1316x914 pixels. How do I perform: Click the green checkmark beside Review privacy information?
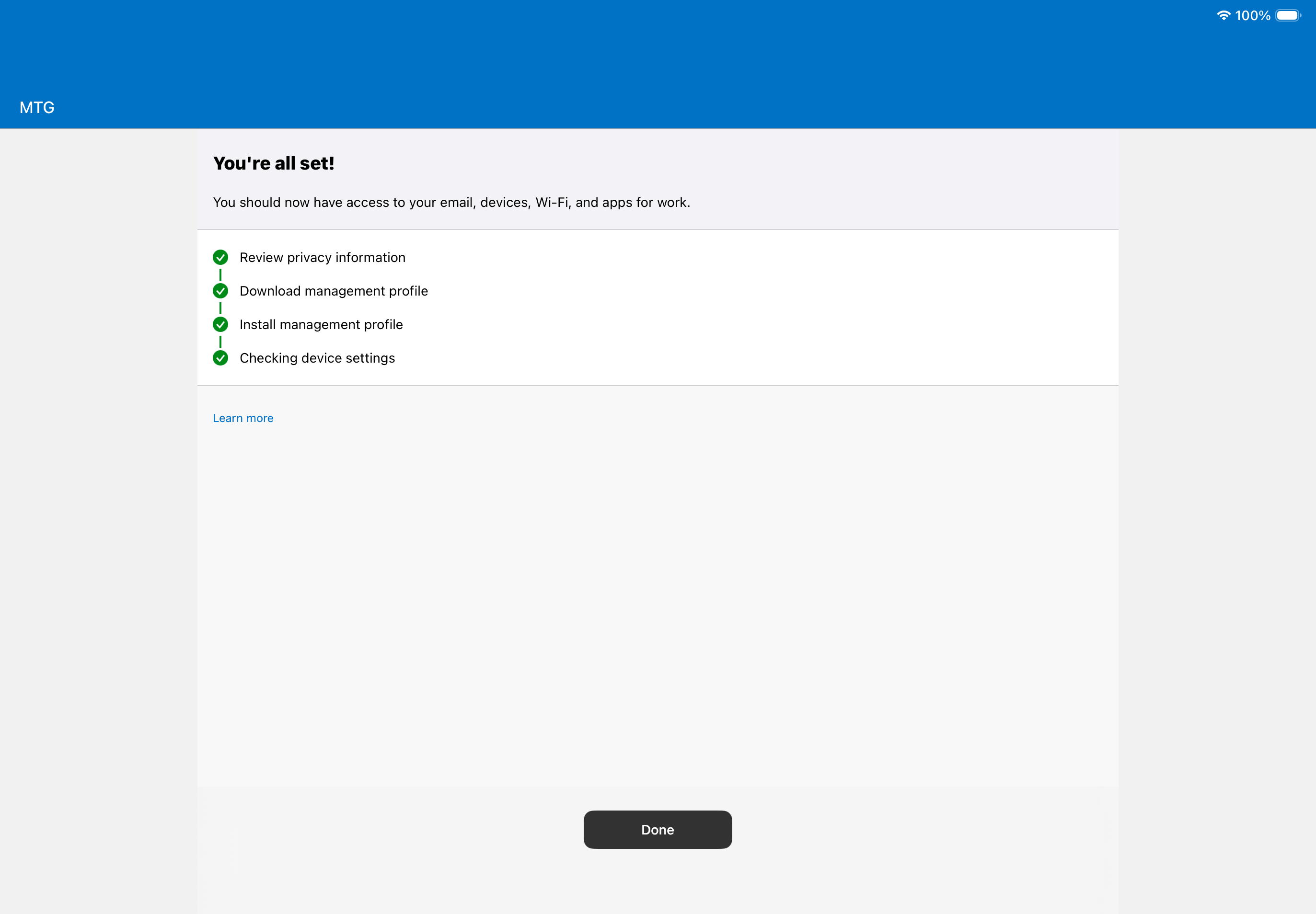[x=220, y=257]
